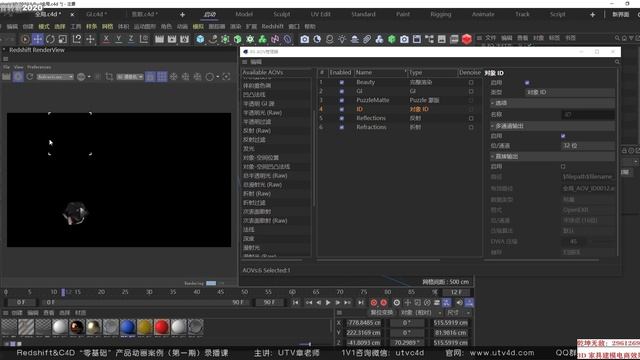Select the Rotate tool in top toolbar
The height and width of the screenshot is (360, 640).
(50, 39)
